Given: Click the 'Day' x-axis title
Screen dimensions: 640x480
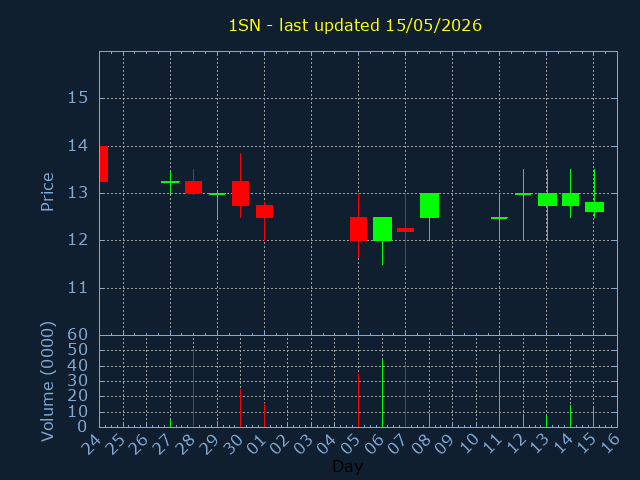Looking at the screenshot, I should [347, 466].
